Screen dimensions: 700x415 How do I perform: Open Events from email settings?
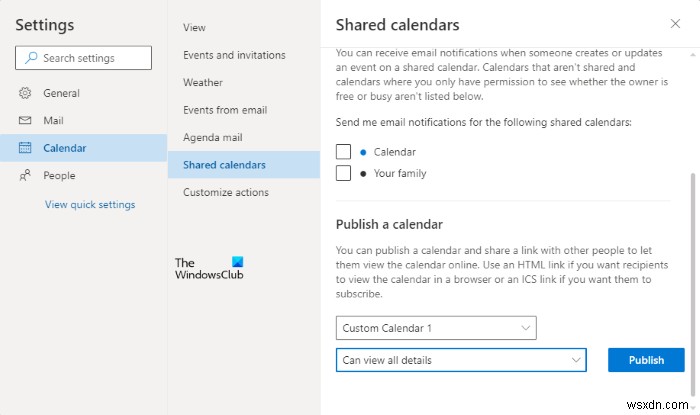click(x=225, y=110)
